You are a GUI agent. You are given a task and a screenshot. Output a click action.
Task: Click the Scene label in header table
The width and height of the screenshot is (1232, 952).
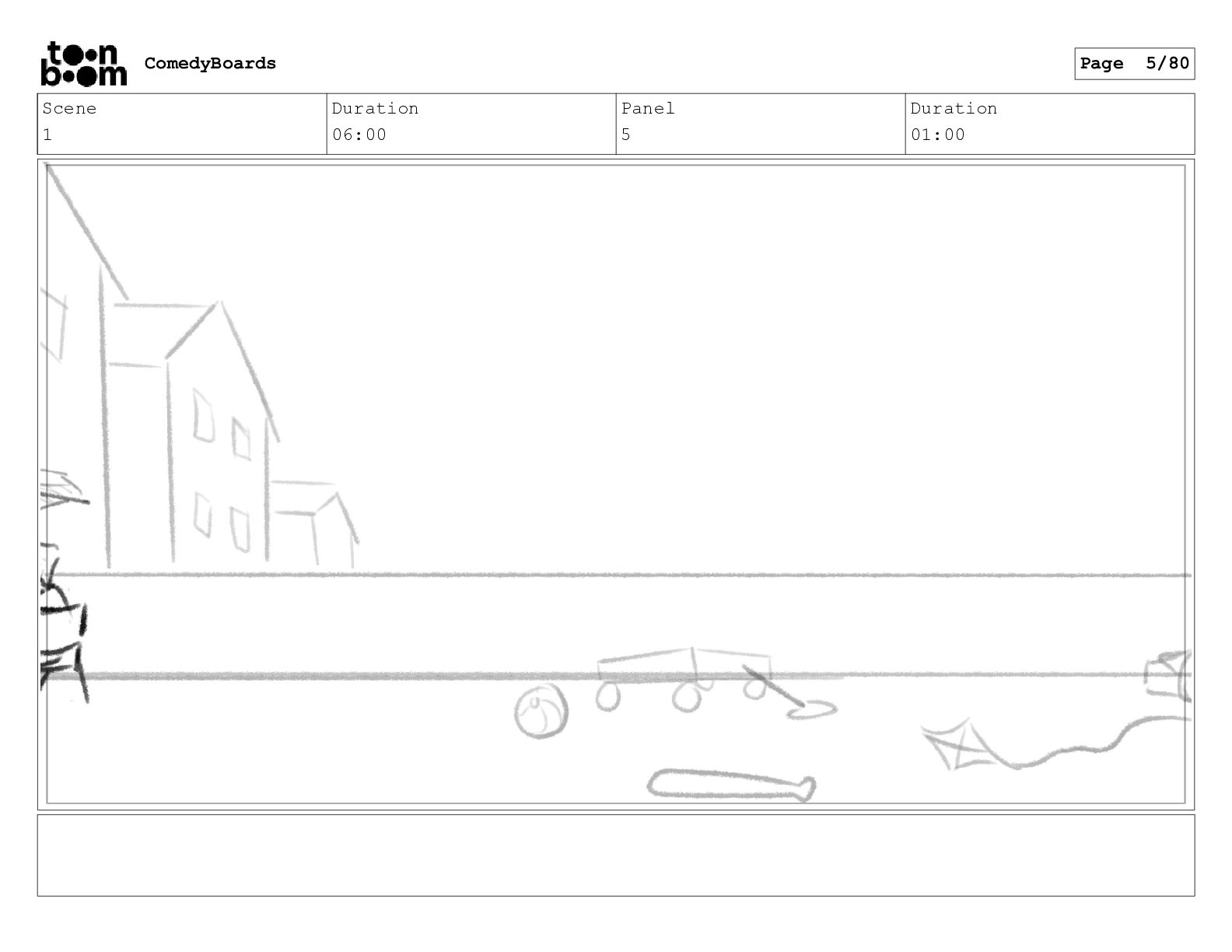click(x=69, y=108)
